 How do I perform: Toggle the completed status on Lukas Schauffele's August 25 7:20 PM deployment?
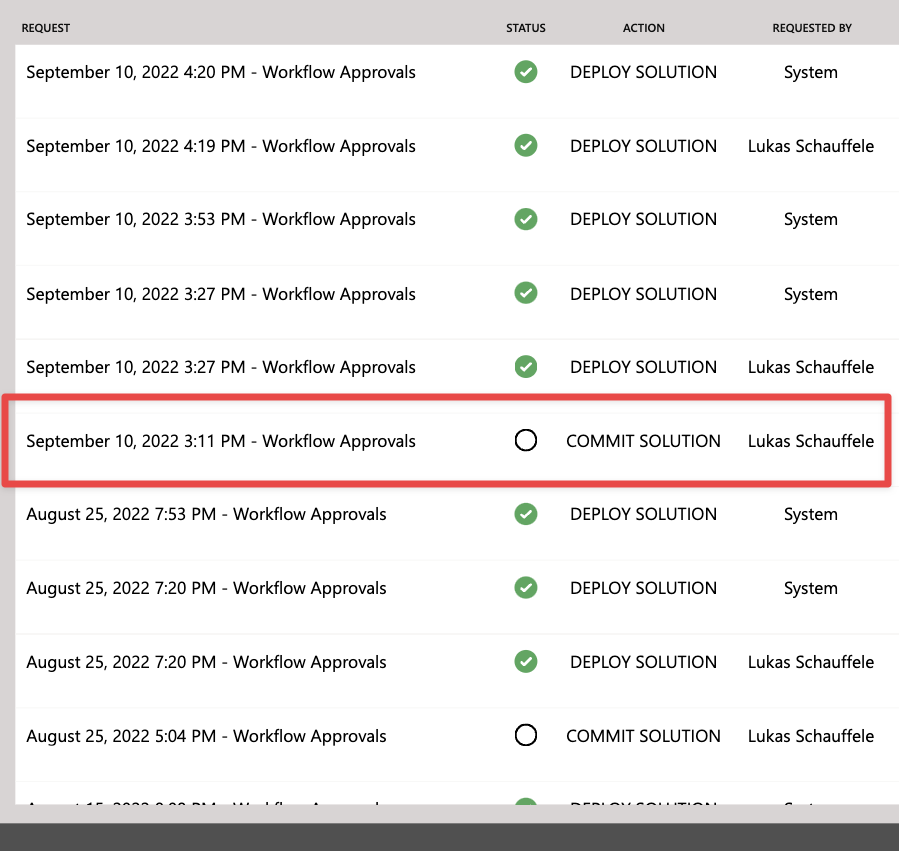(526, 662)
